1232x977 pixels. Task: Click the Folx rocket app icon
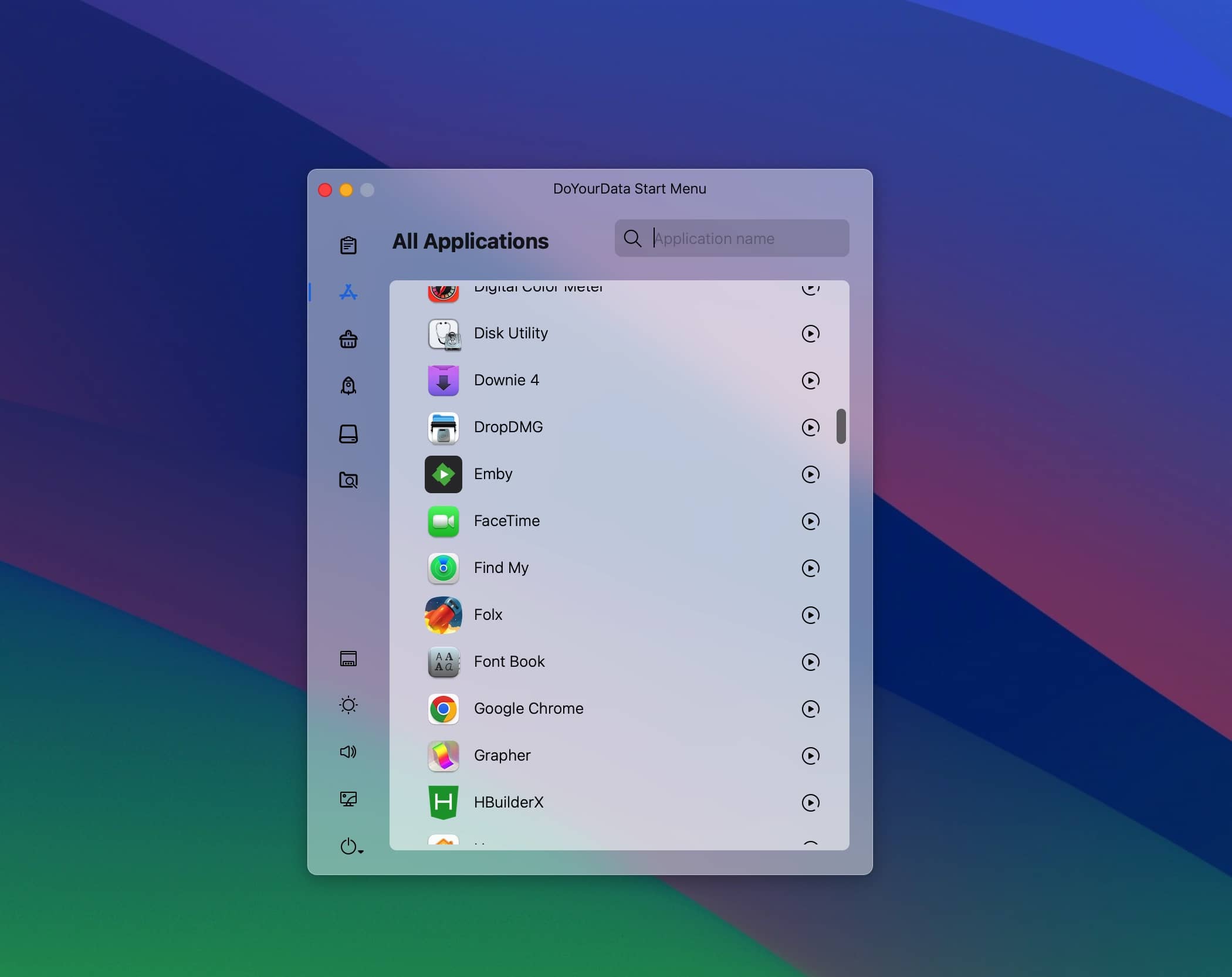(x=444, y=615)
